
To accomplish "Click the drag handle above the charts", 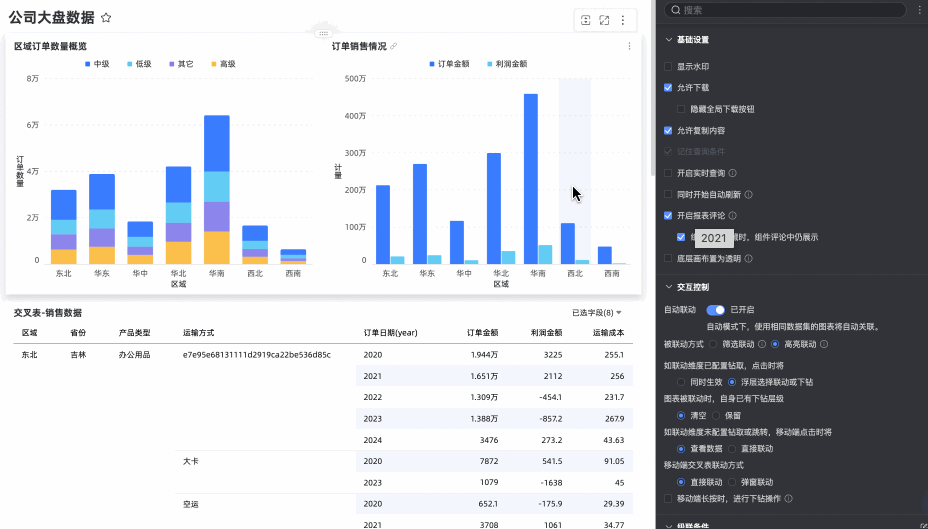I will click(323, 34).
